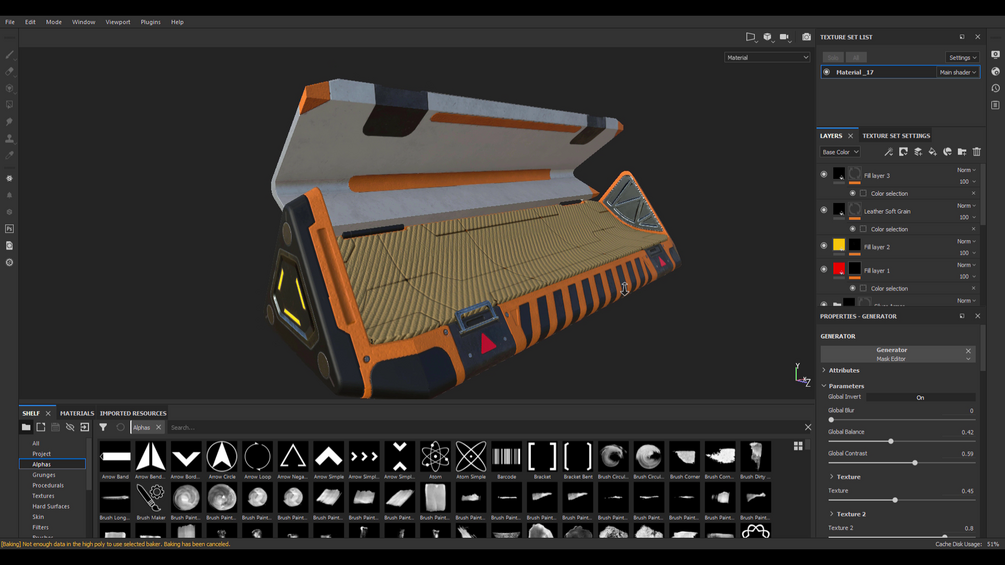
Task: Open the Texture Set Settings dropdown
Action: click(x=962, y=58)
